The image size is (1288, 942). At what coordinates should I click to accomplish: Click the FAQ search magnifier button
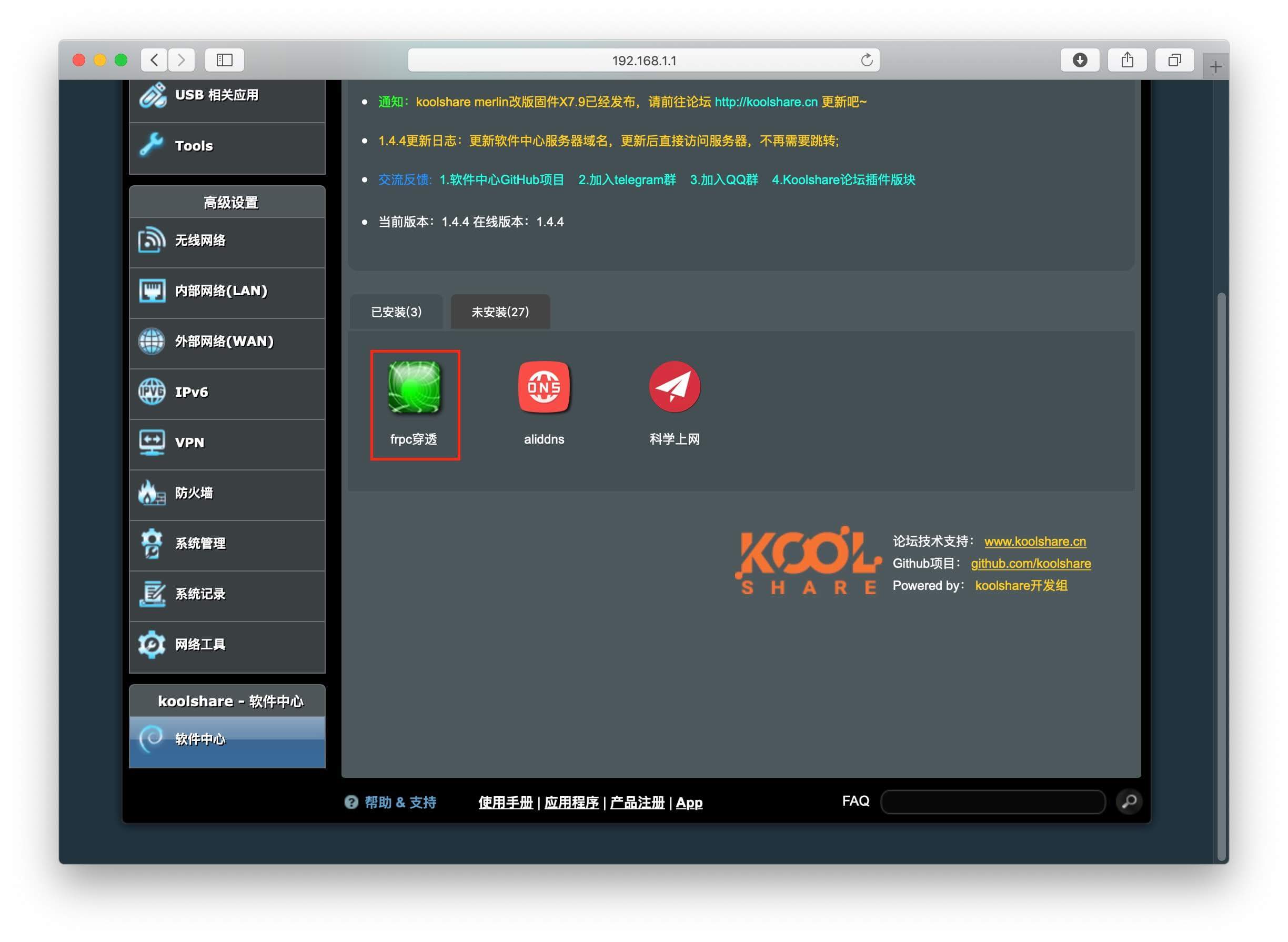[1129, 801]
